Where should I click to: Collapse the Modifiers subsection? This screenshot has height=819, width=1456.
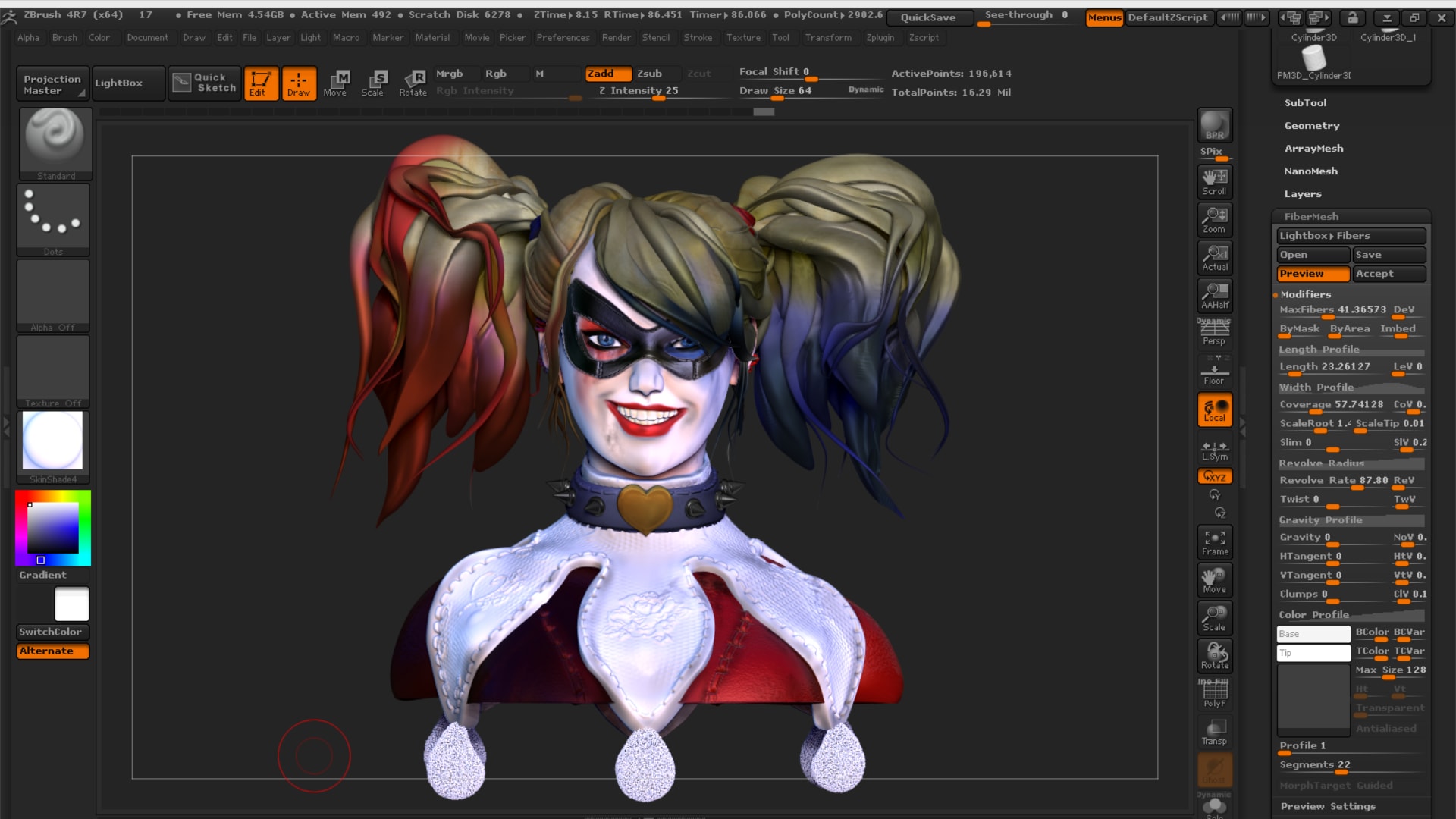click(x=1305, y=294)
